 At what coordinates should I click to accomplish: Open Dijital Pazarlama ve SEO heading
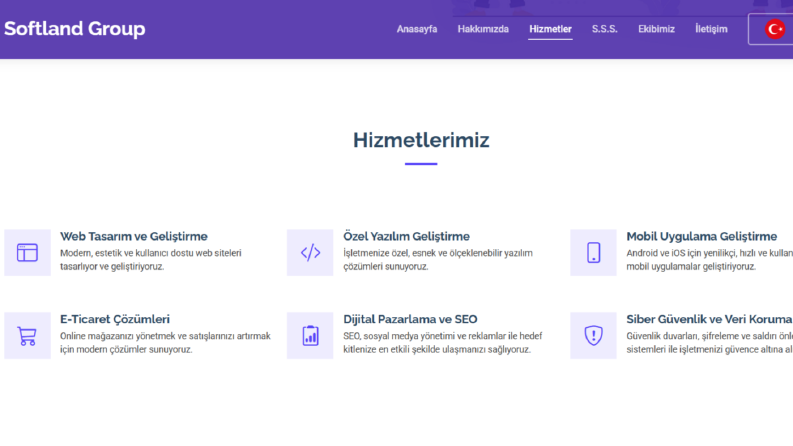coord(410,320)
